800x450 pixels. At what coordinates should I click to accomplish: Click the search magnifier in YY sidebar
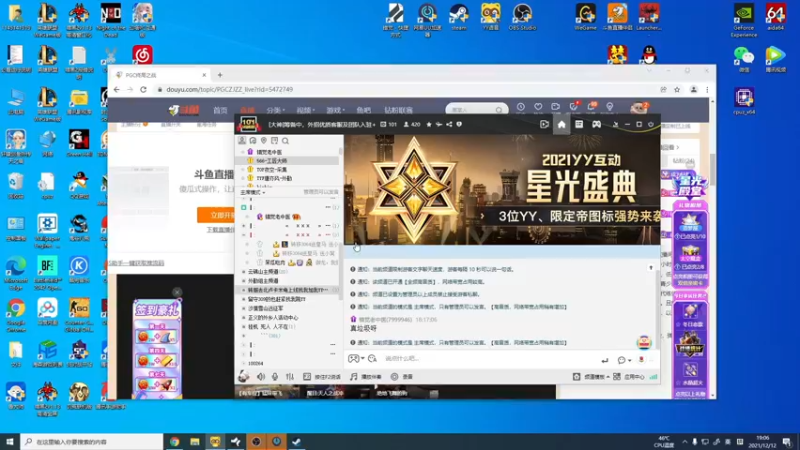285,141
